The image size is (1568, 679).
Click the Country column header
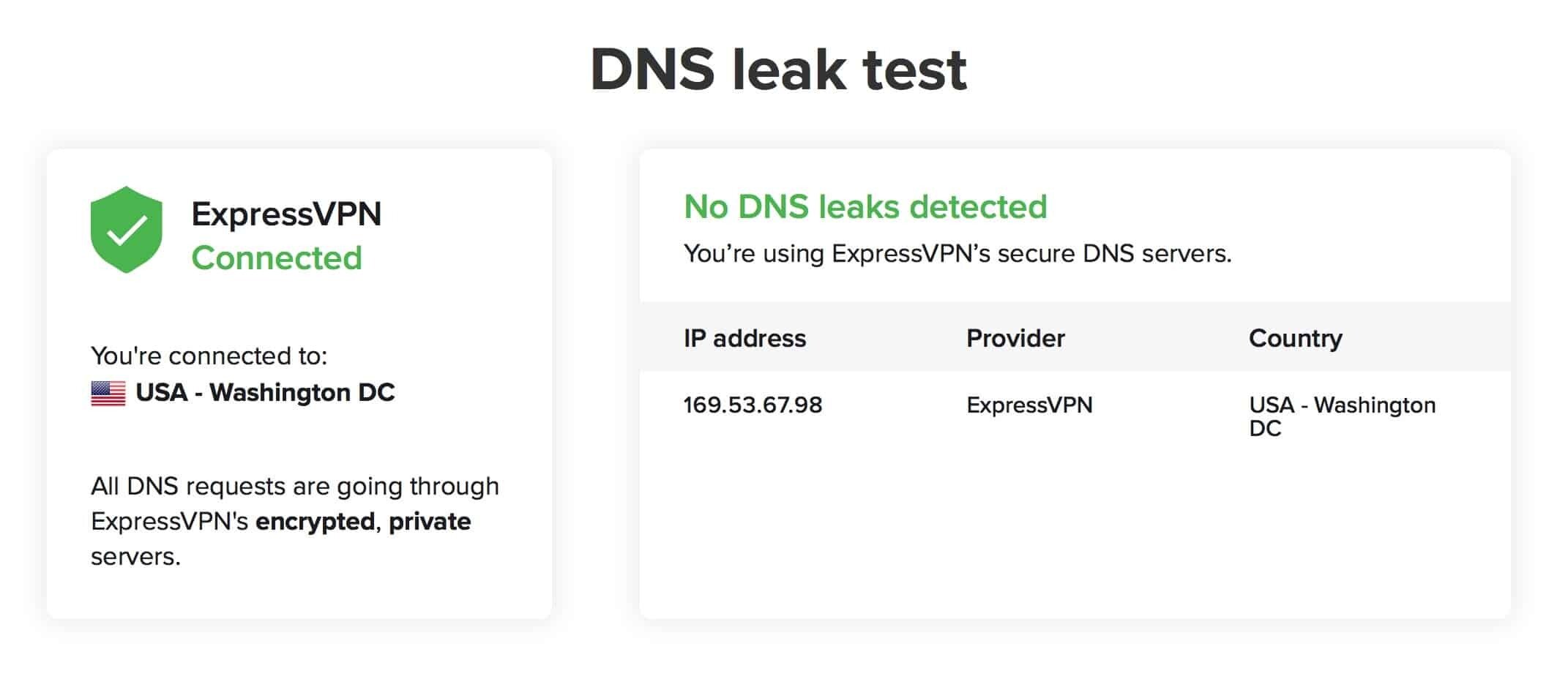tap(1295, 338)
